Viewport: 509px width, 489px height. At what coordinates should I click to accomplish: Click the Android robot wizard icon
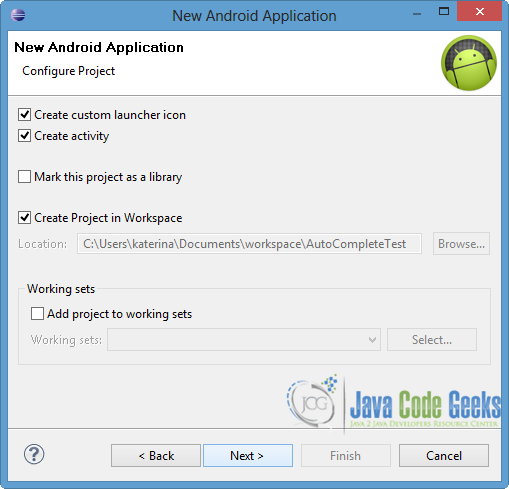pos(469,63)
